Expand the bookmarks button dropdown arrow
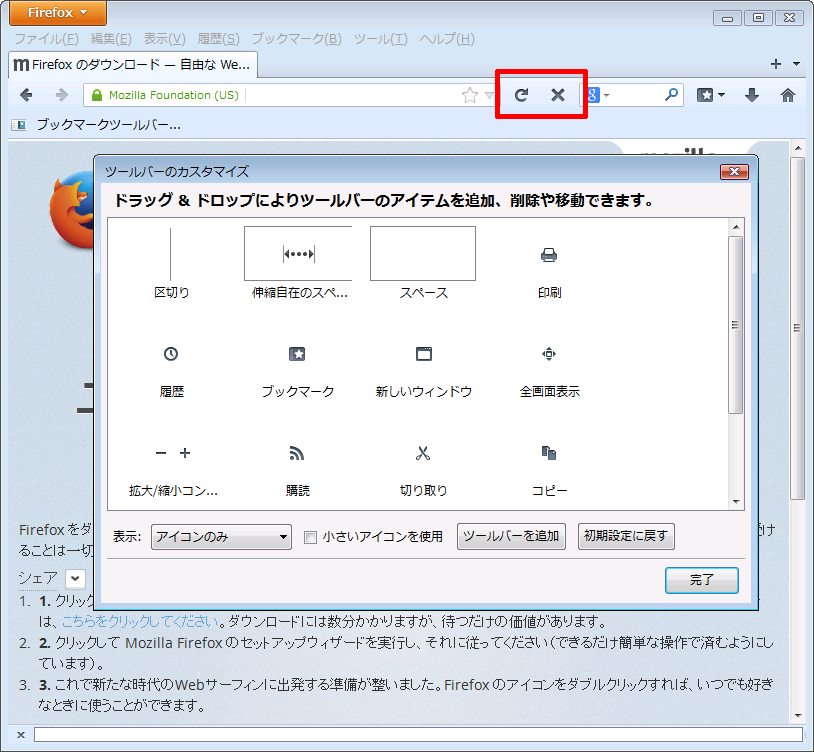 [721, 95]
